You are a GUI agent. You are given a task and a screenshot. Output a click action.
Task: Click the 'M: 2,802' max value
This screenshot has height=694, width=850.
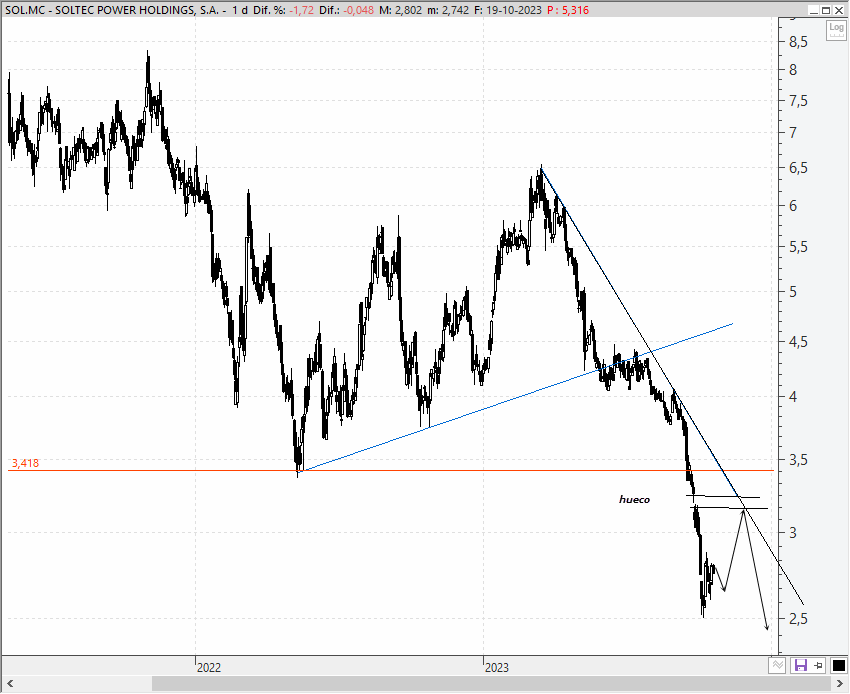pyautogui.click(x=400, y=10)
